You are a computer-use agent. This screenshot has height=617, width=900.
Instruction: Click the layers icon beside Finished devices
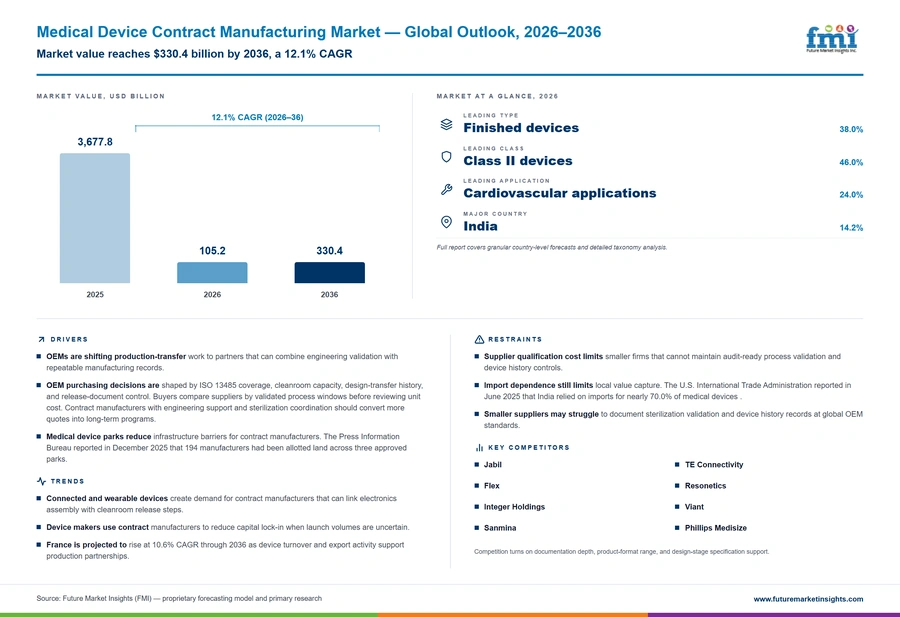446,125
